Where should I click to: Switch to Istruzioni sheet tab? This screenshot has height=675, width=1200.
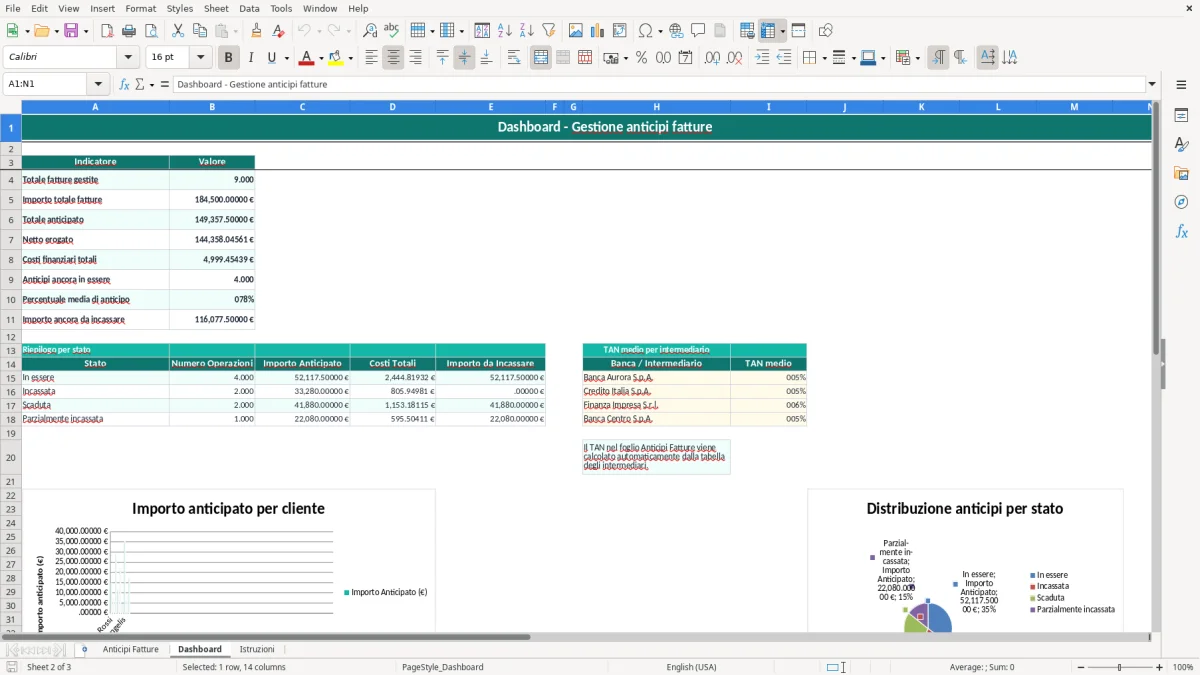click(257, 649)
